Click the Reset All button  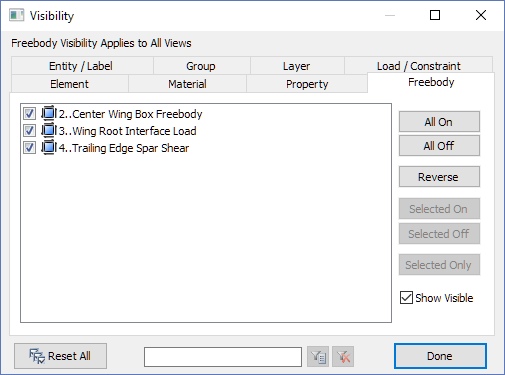point(60,356)
